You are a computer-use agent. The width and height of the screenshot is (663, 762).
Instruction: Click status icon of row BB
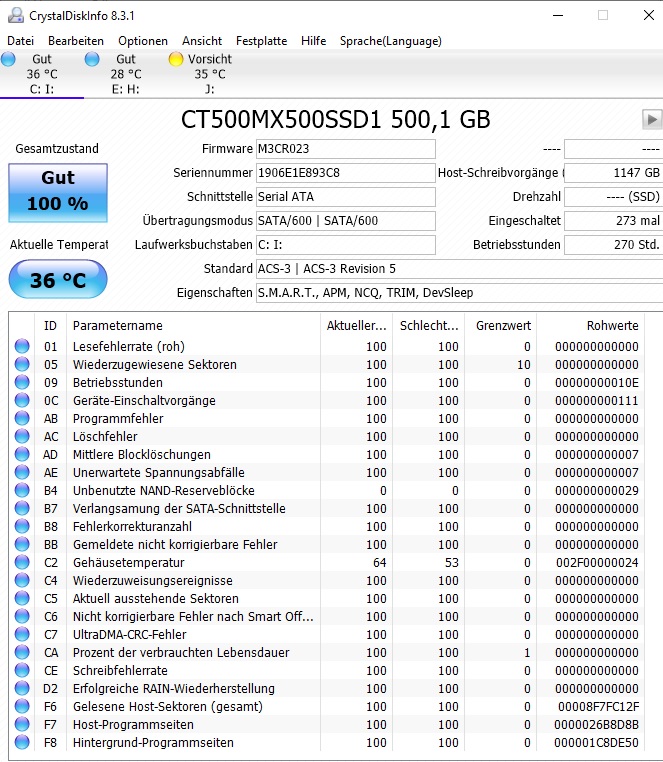(x=22, y=544)
